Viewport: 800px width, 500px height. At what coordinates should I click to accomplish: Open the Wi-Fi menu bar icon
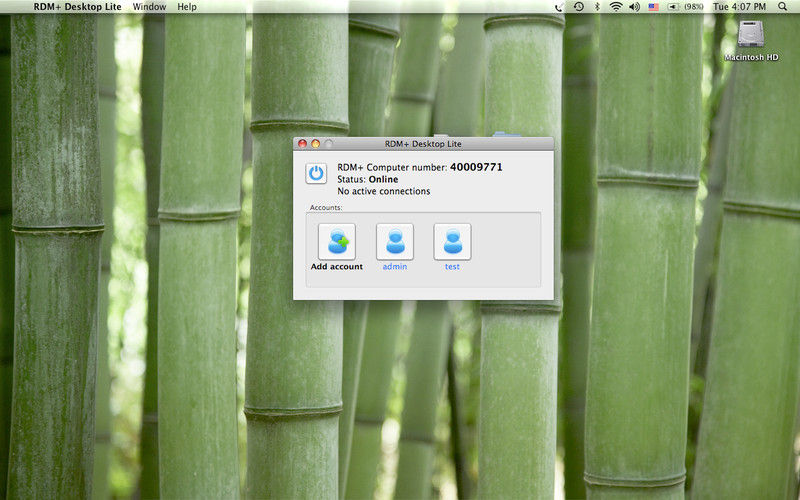pyautogui.click(x=616, y=7)
